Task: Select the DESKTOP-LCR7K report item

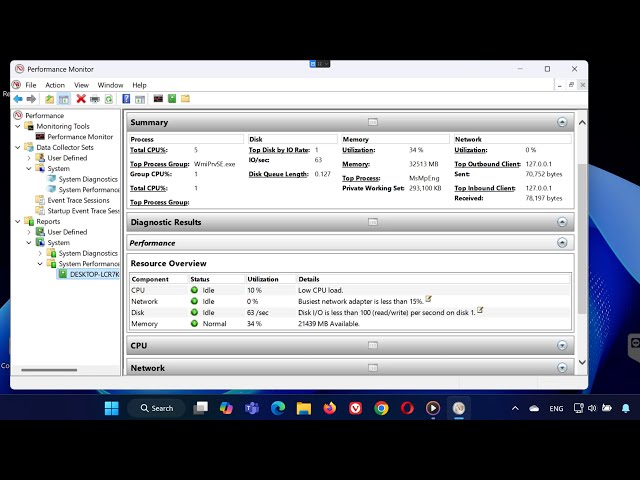Action: click(x=89, y=274)
